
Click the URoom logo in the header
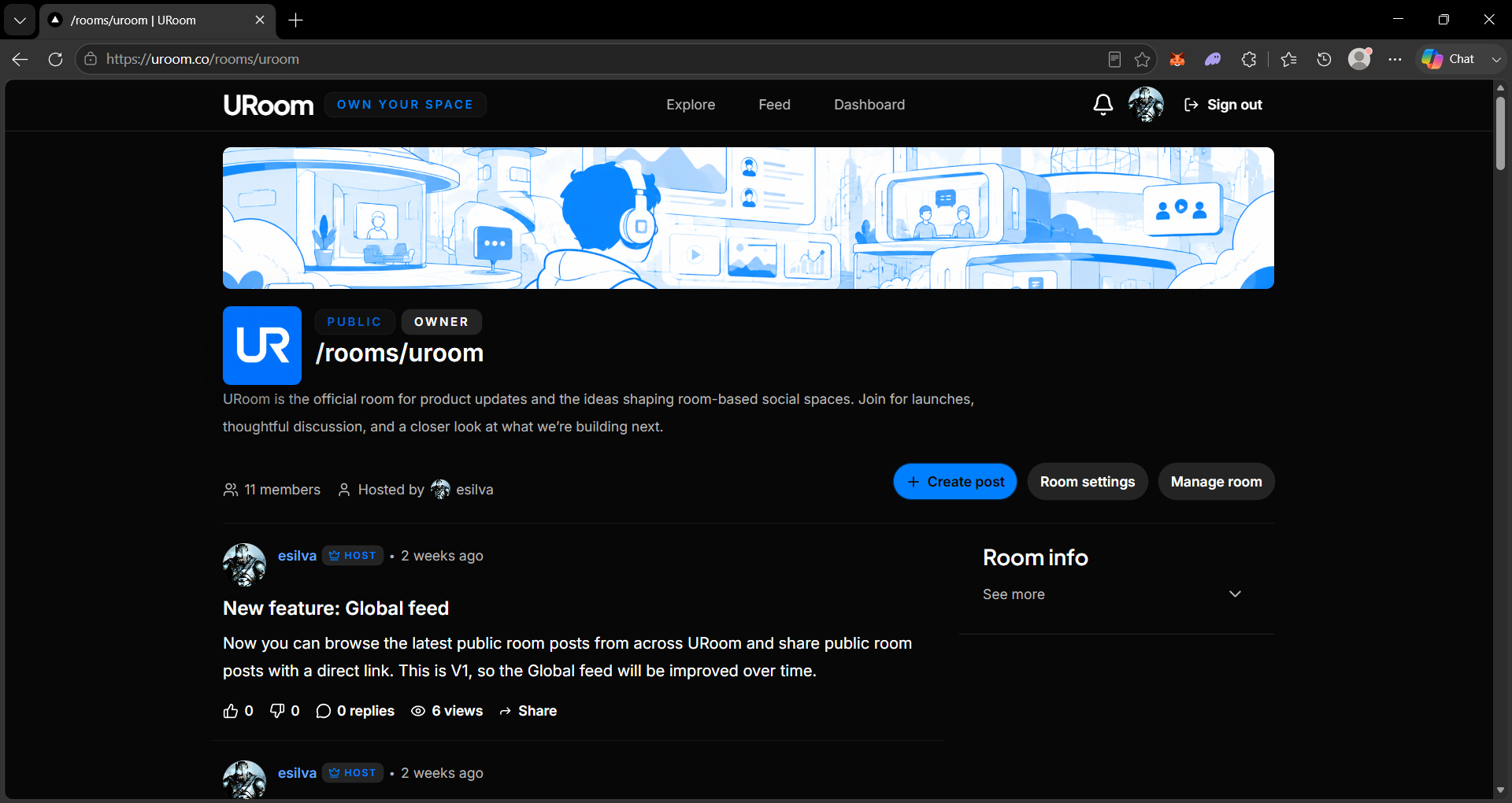tap(268, 105)
